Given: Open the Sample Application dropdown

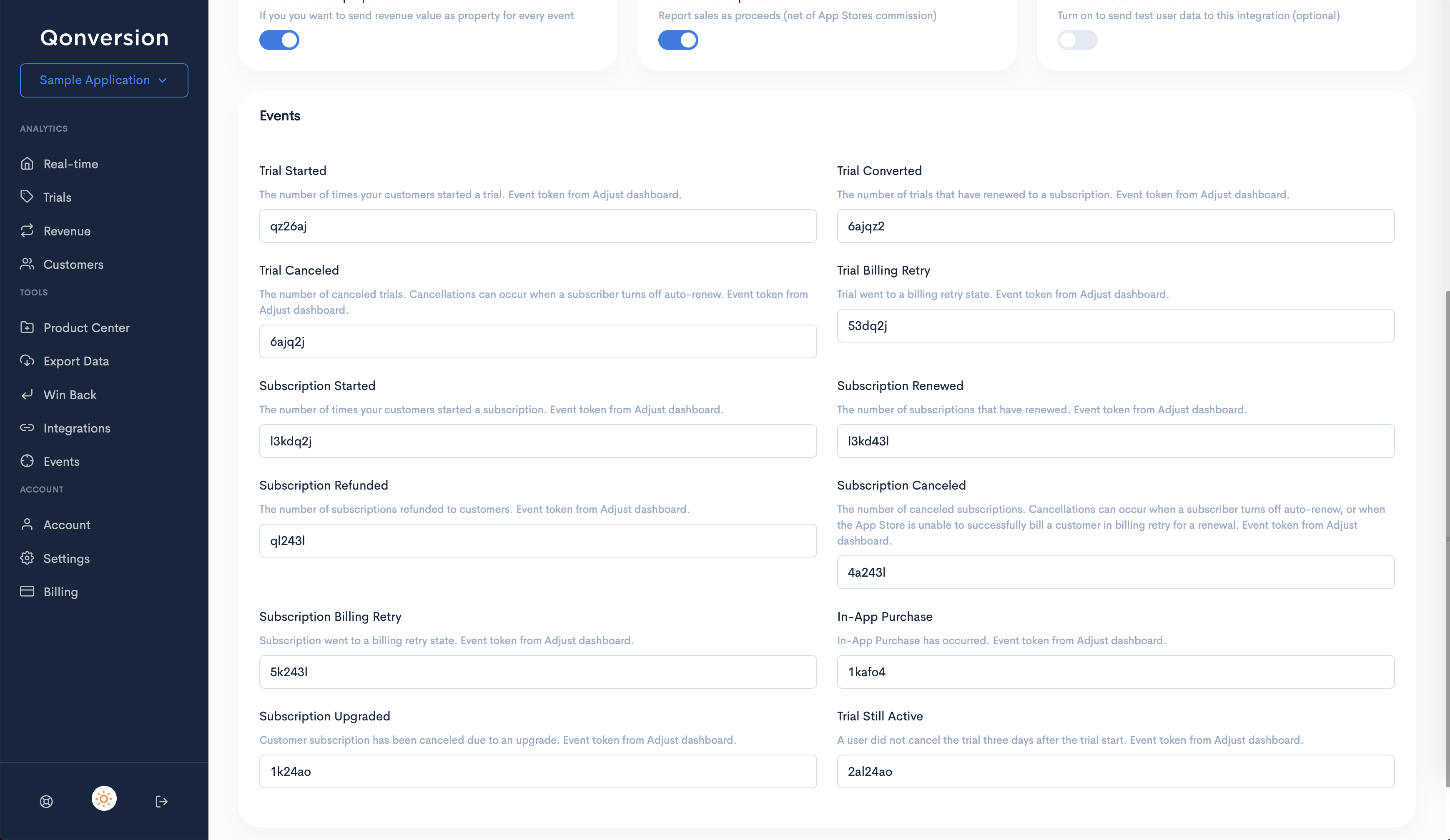Looking at the screenshot, I should click(x=104, y=80).
